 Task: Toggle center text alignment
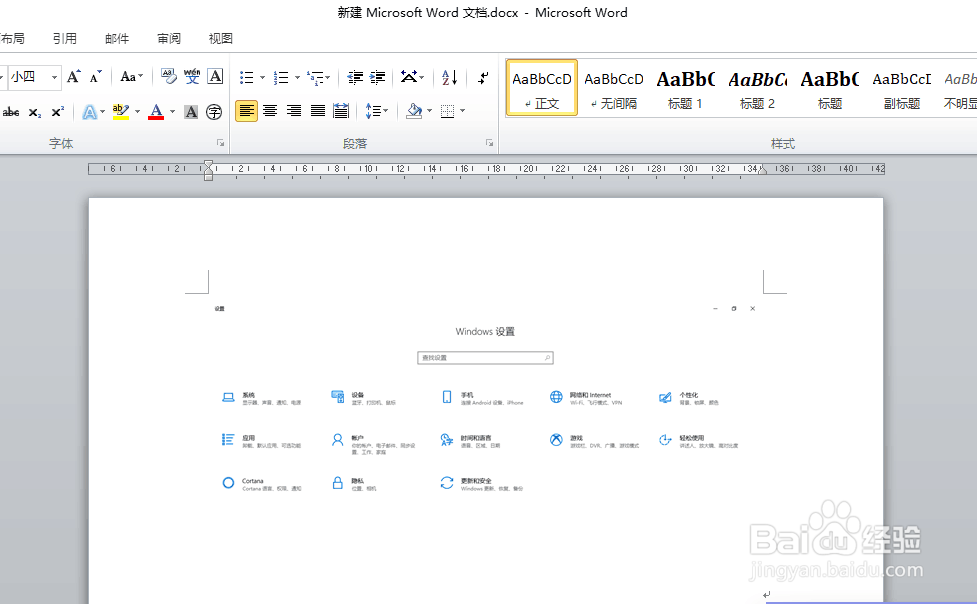pyautogui.click(x=270, y=111)
